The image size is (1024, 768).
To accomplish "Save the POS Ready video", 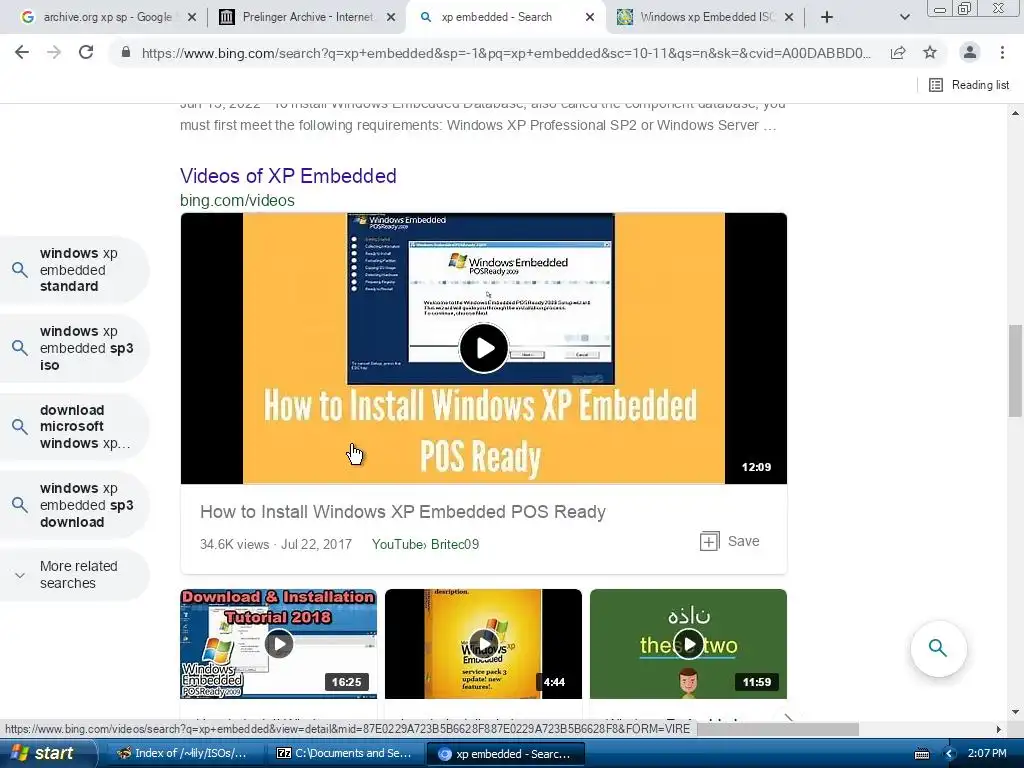I will click(x=729, y=541).
